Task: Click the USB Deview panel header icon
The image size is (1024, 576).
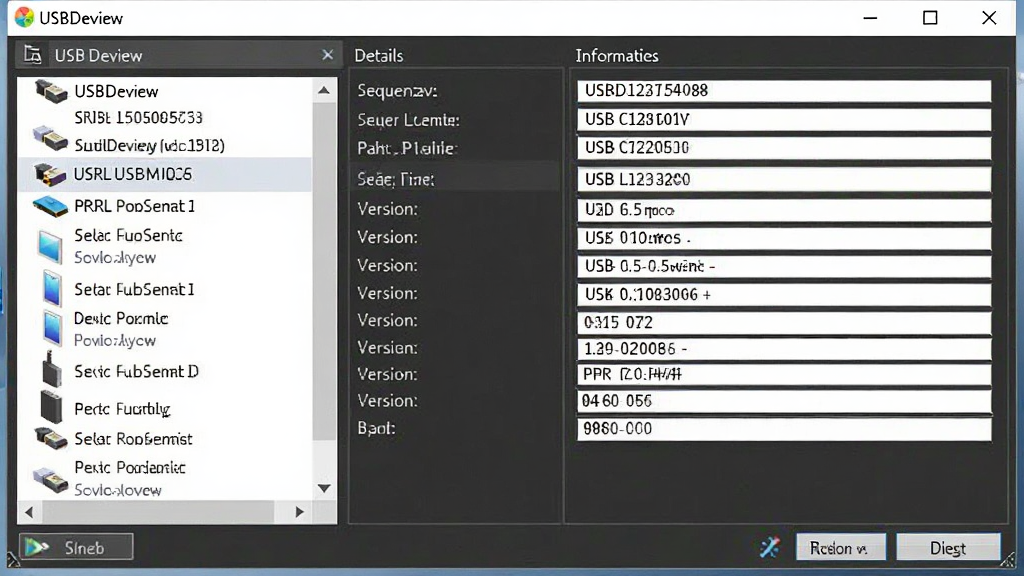Action: tap(33, 55)
